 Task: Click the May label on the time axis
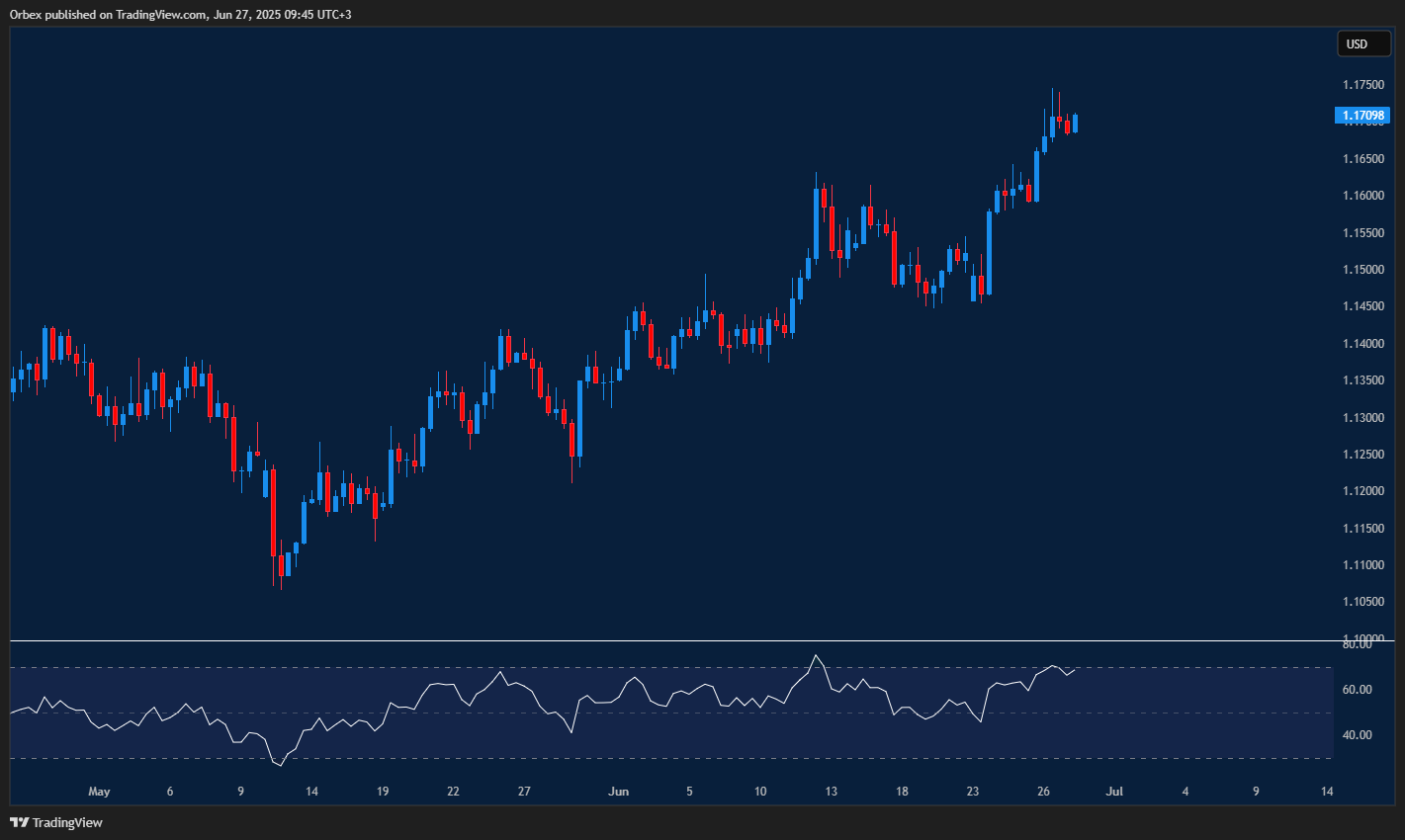point(99,792)
